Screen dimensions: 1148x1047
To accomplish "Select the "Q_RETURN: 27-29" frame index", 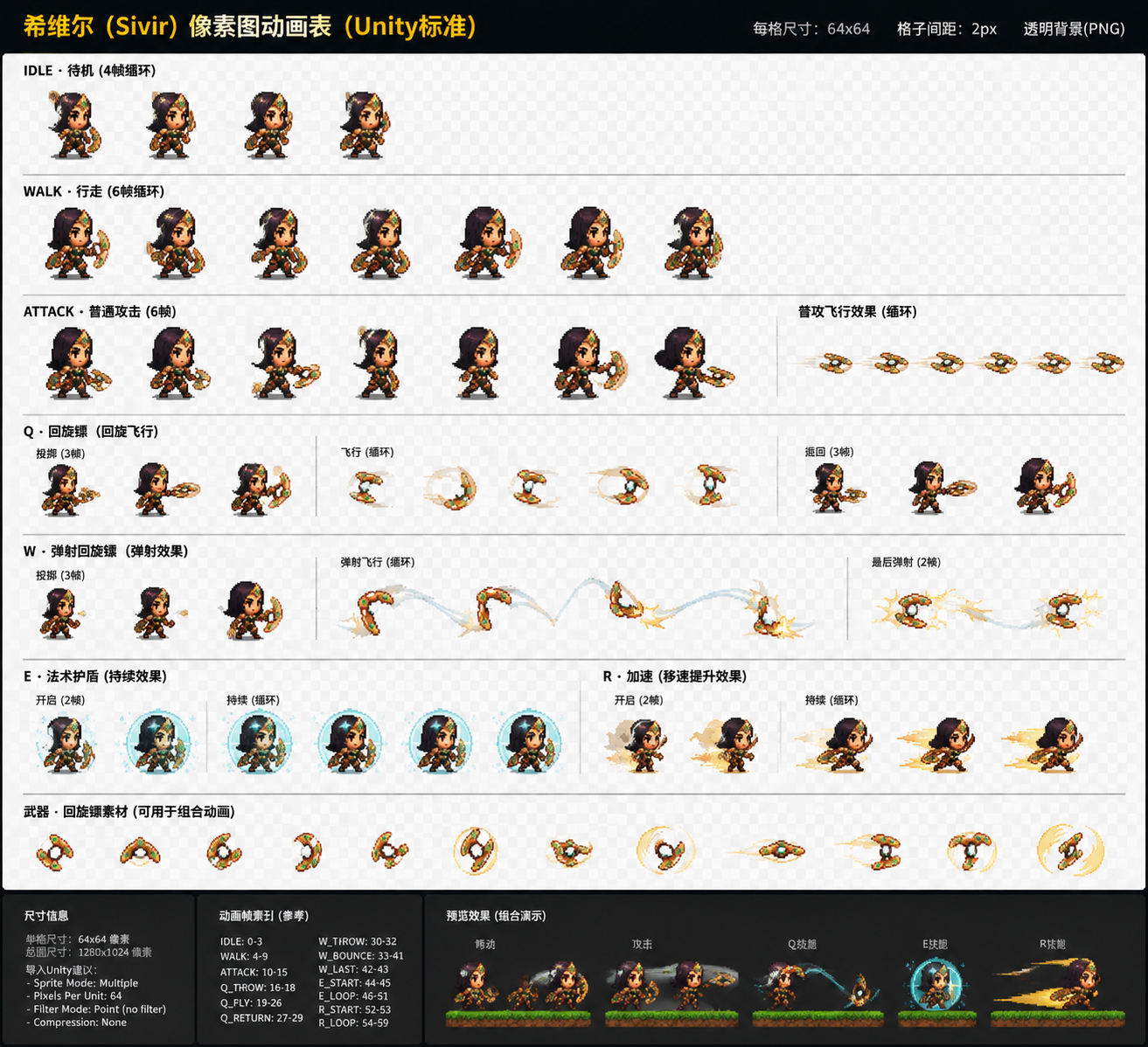I will (x=261, y=1018).
